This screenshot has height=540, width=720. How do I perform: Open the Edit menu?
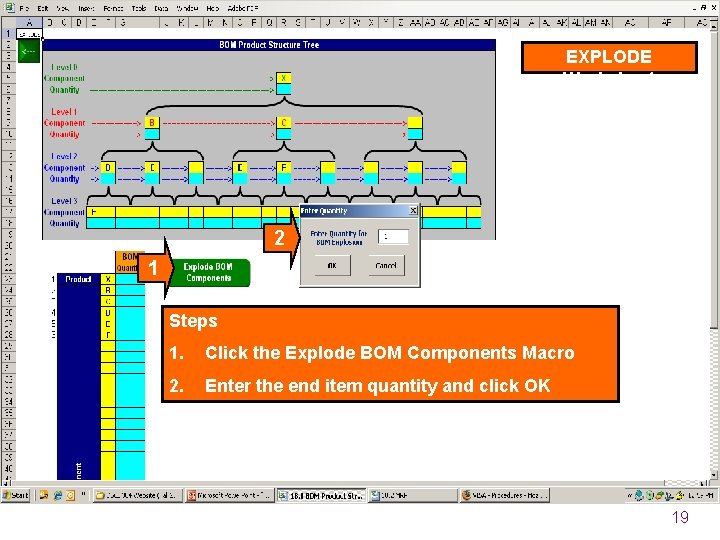point(43,8)
